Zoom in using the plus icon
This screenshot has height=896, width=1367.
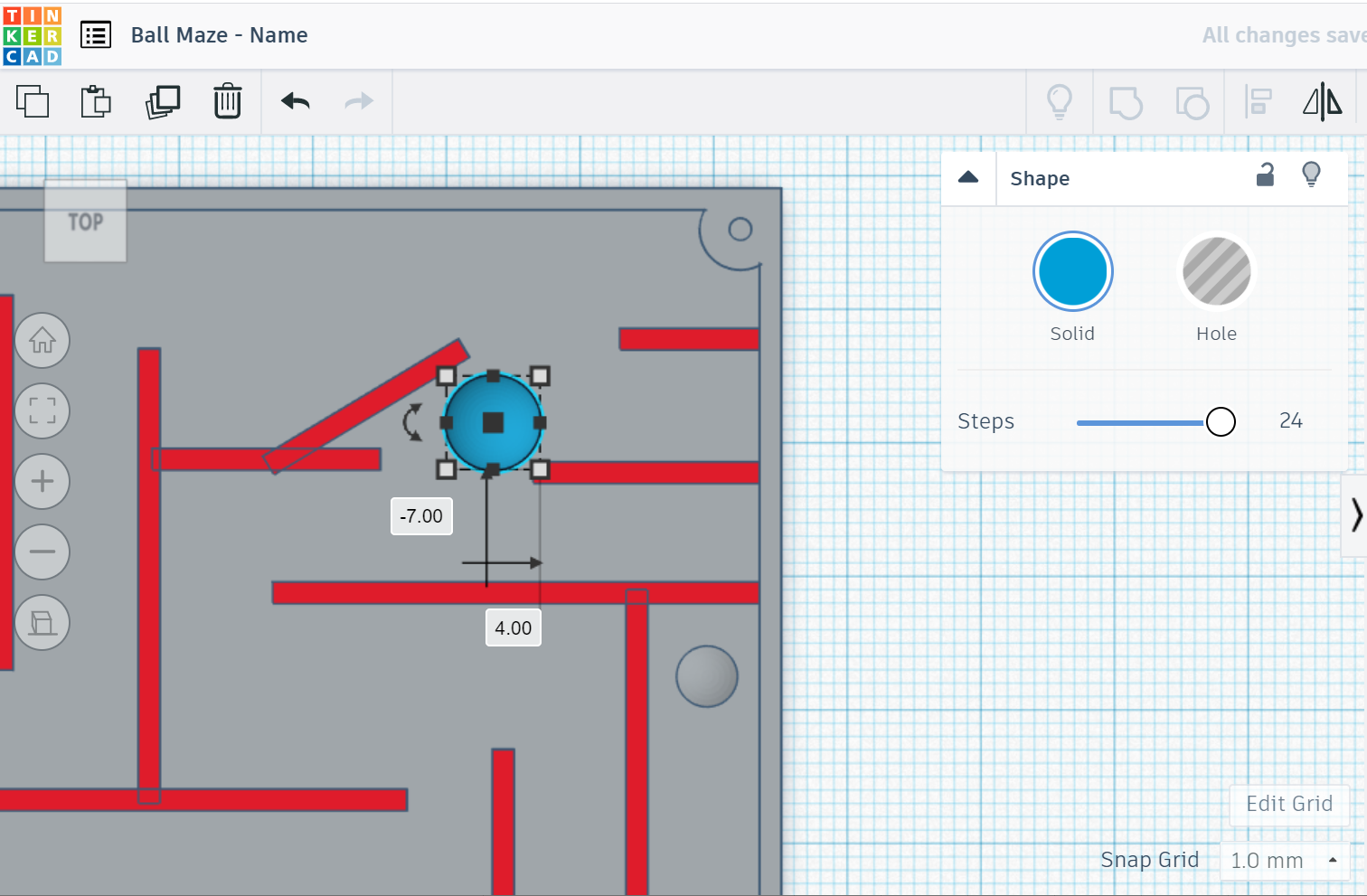click(x=42, y=481)
